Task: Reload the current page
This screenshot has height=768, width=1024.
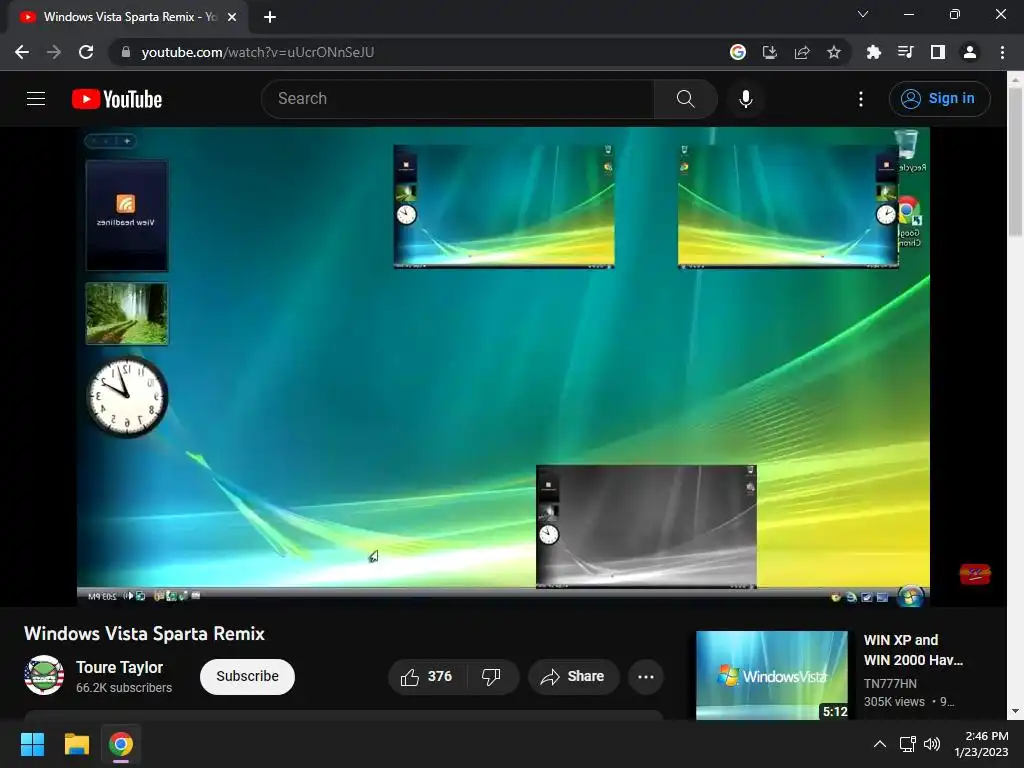Action: click(86, 52)
